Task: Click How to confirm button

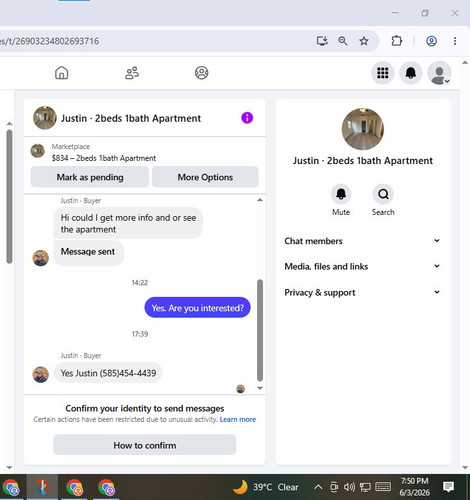Action: click(145, 445)
